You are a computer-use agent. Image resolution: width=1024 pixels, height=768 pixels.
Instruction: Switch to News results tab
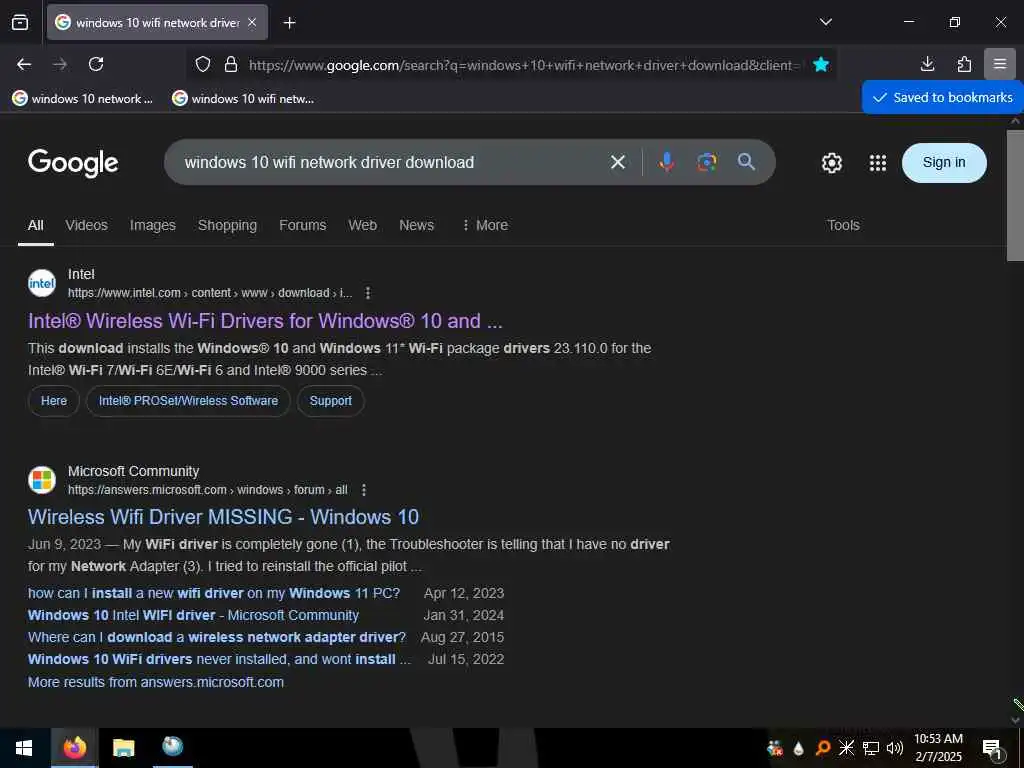click(417, 225)
